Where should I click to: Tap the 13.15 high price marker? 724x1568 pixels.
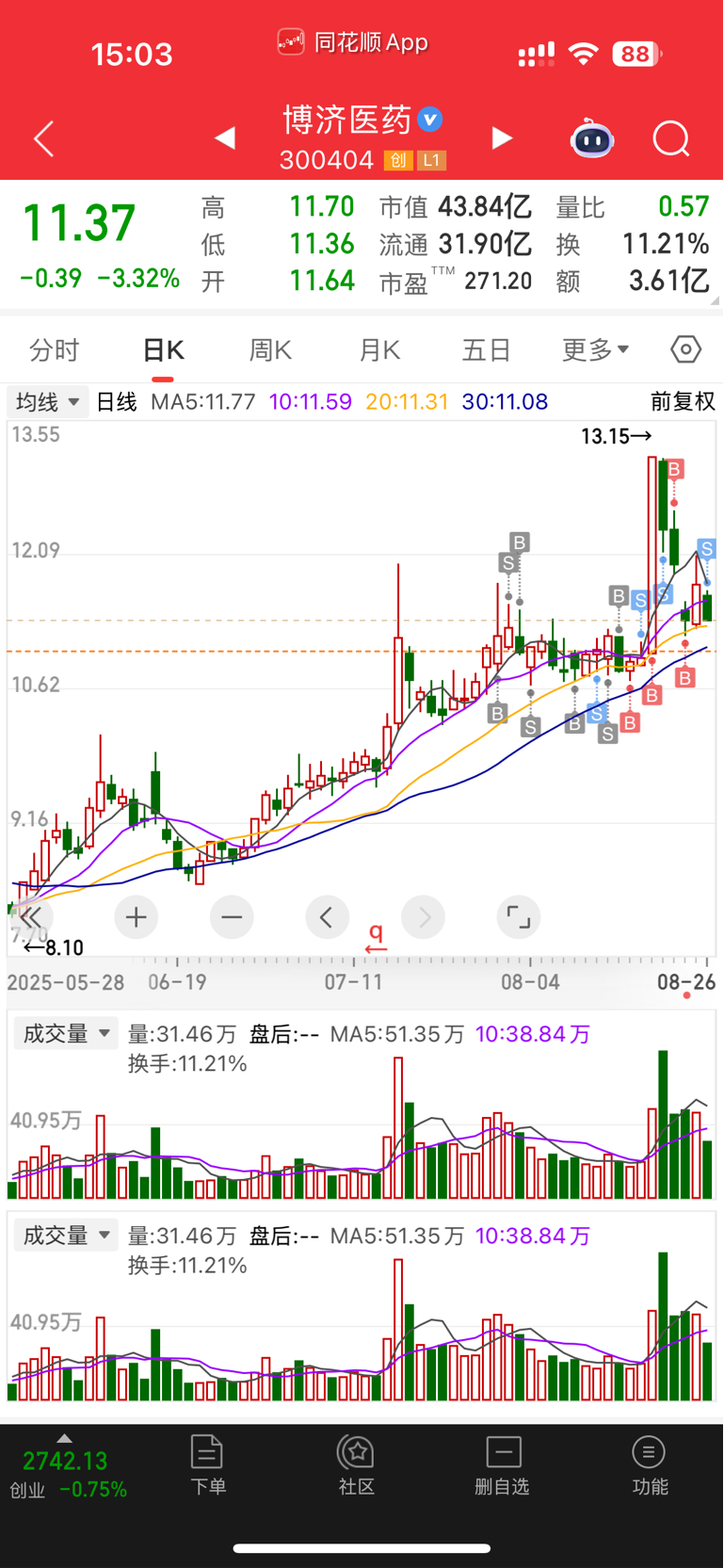[x=617, y=436]
